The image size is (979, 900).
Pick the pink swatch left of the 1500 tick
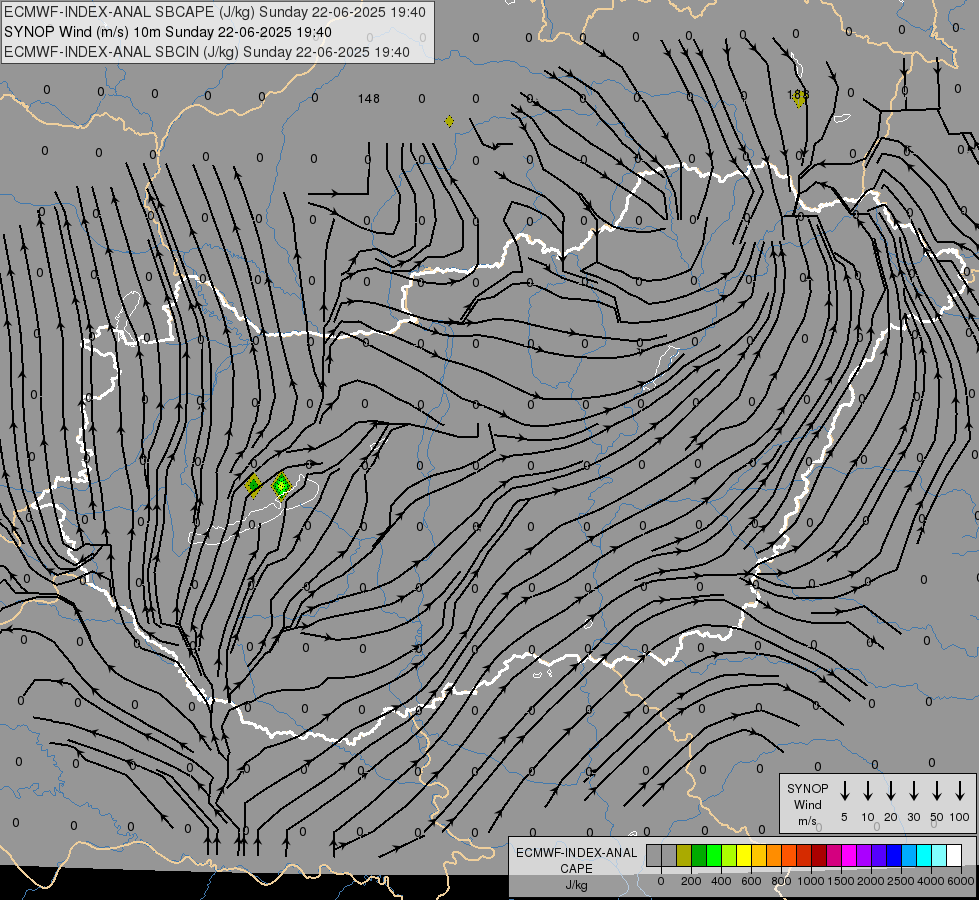tap(834, 855)
